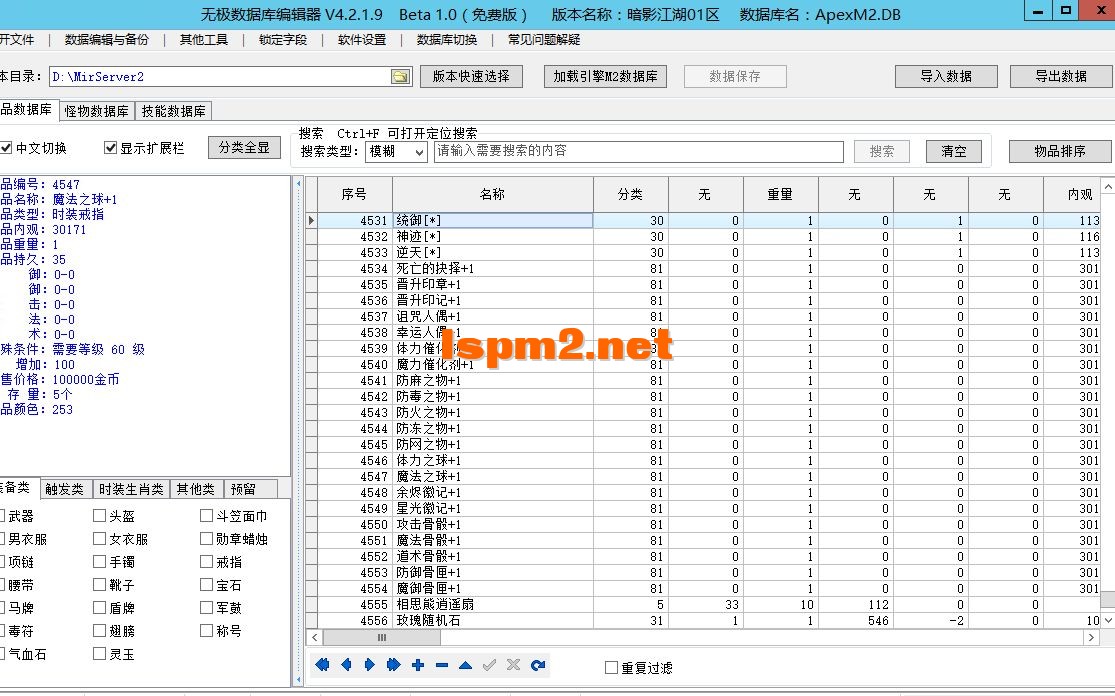
Task: Click the blue triangle edit icon
Action: pos(465,664)
